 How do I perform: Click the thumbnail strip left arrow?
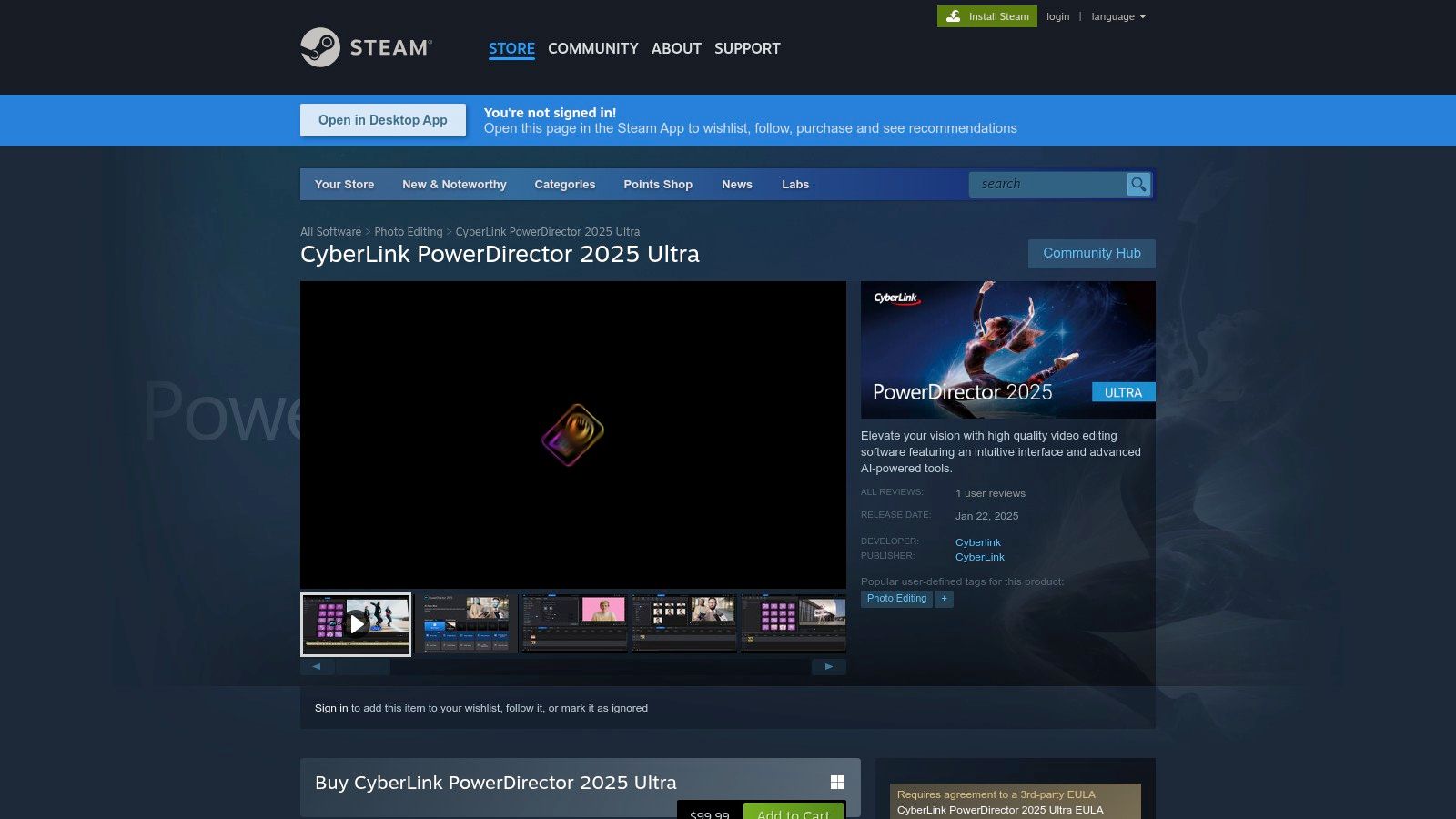pos(317,667)
